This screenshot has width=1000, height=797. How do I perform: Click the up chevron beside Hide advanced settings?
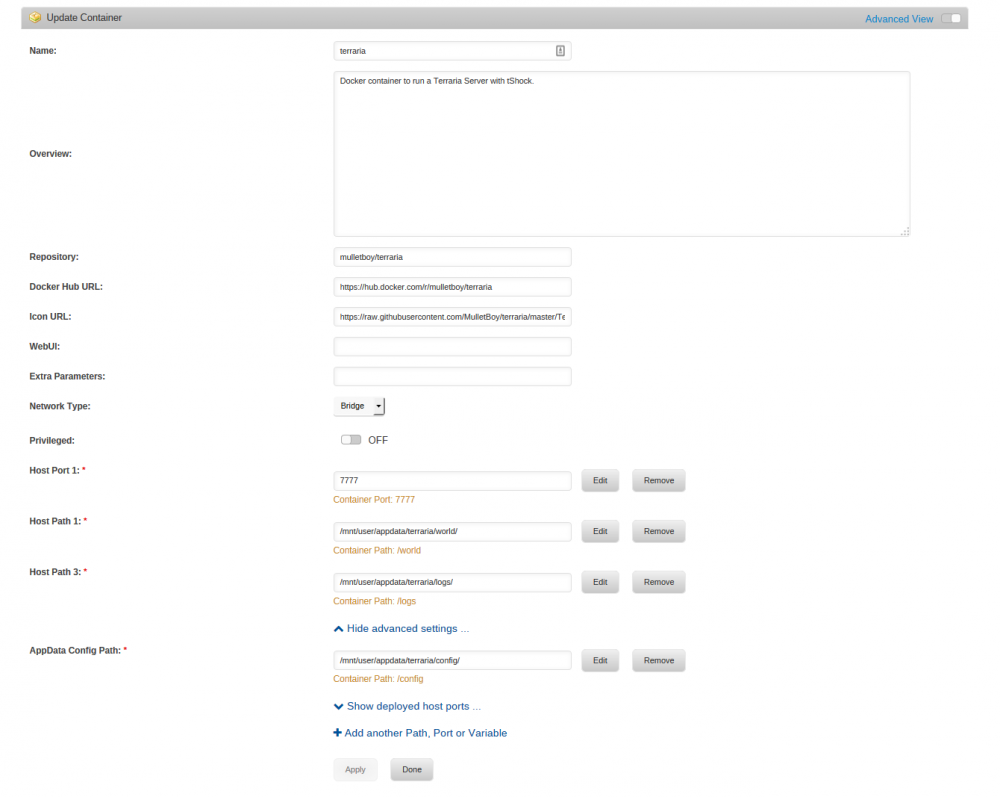pos(338,629)
